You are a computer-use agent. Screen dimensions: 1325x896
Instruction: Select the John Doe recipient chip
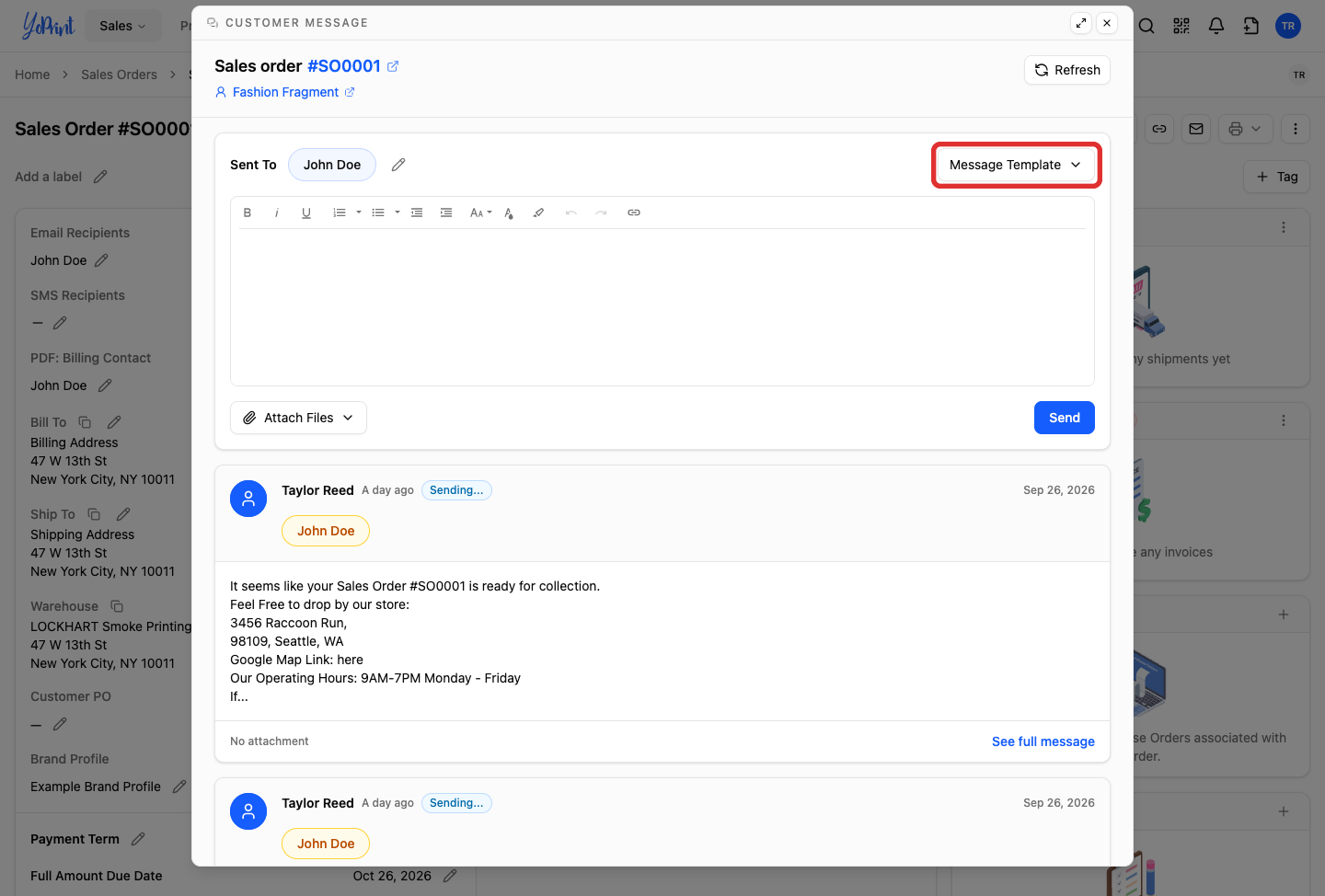pos(332,165)
